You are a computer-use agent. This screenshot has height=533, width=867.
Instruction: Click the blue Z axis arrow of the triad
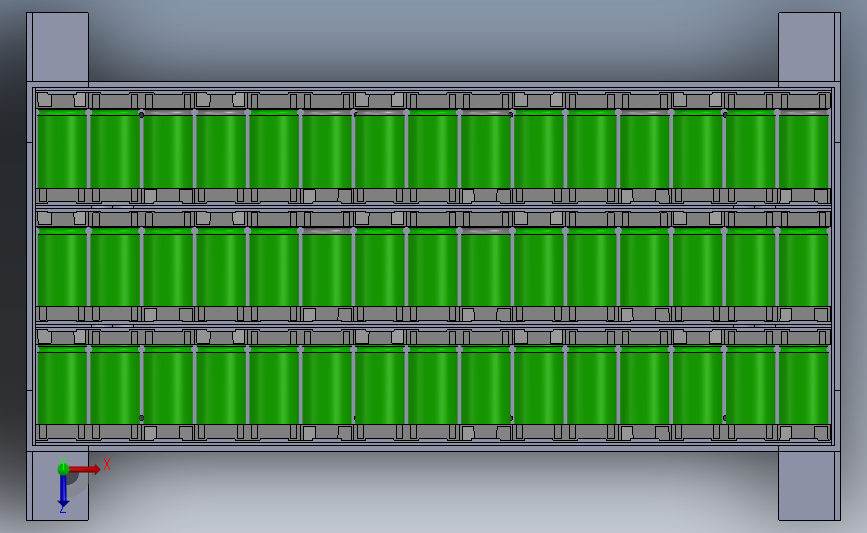coord(63,490)
